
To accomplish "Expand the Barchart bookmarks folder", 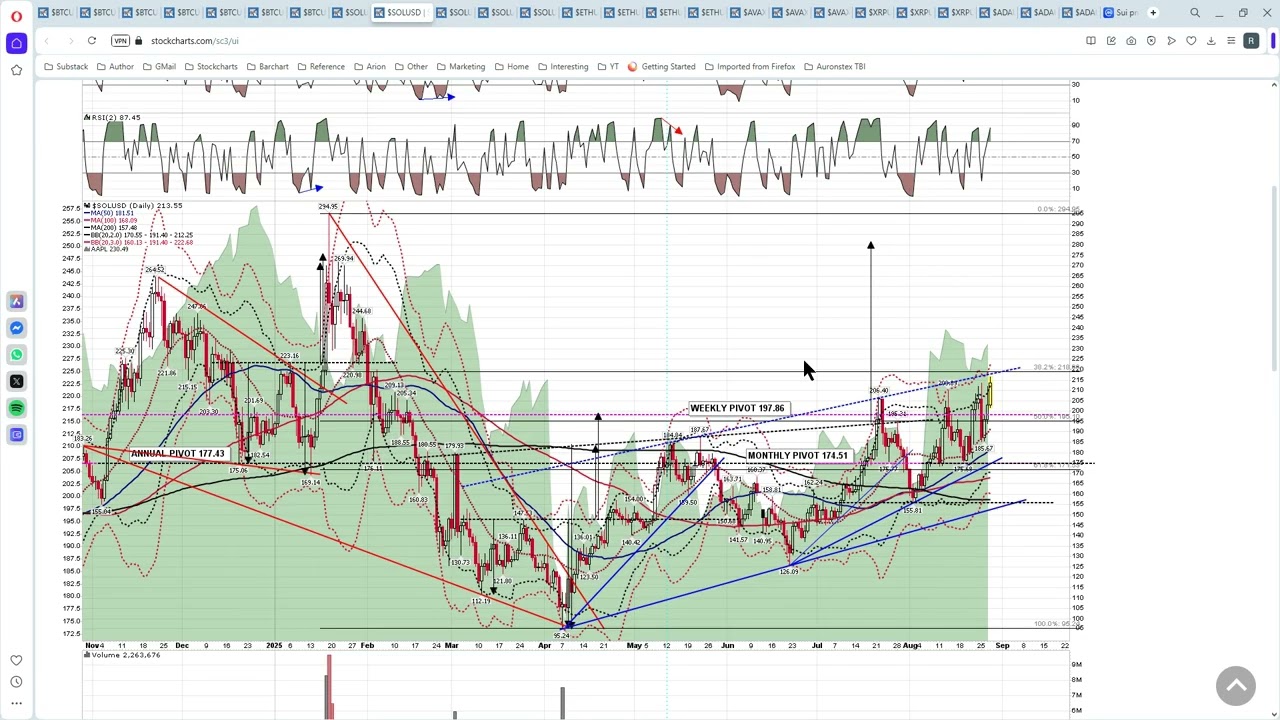I will (x=267, y=67).
